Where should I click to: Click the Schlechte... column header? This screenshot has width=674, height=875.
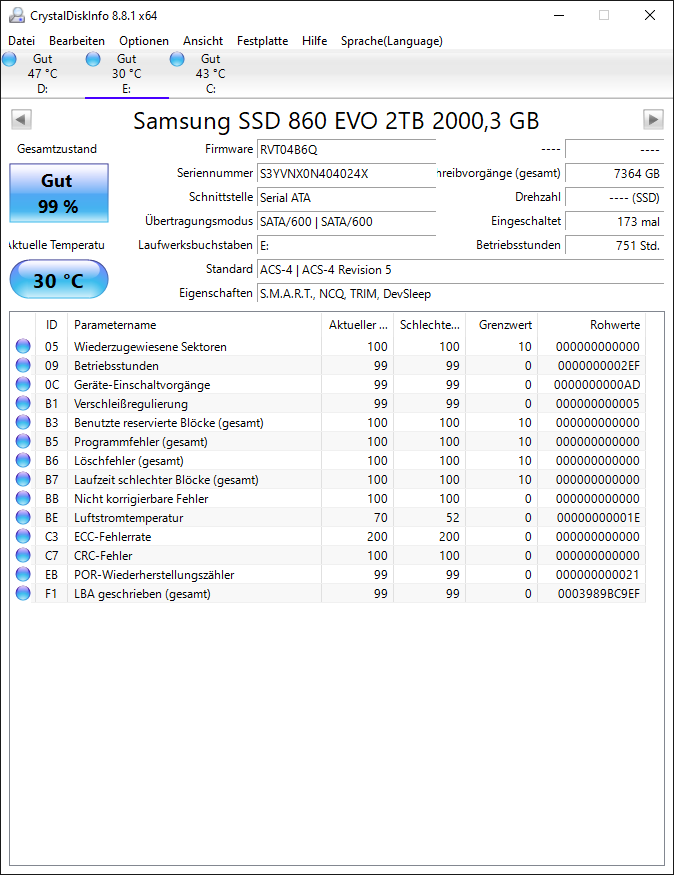[x=430, y=325]
